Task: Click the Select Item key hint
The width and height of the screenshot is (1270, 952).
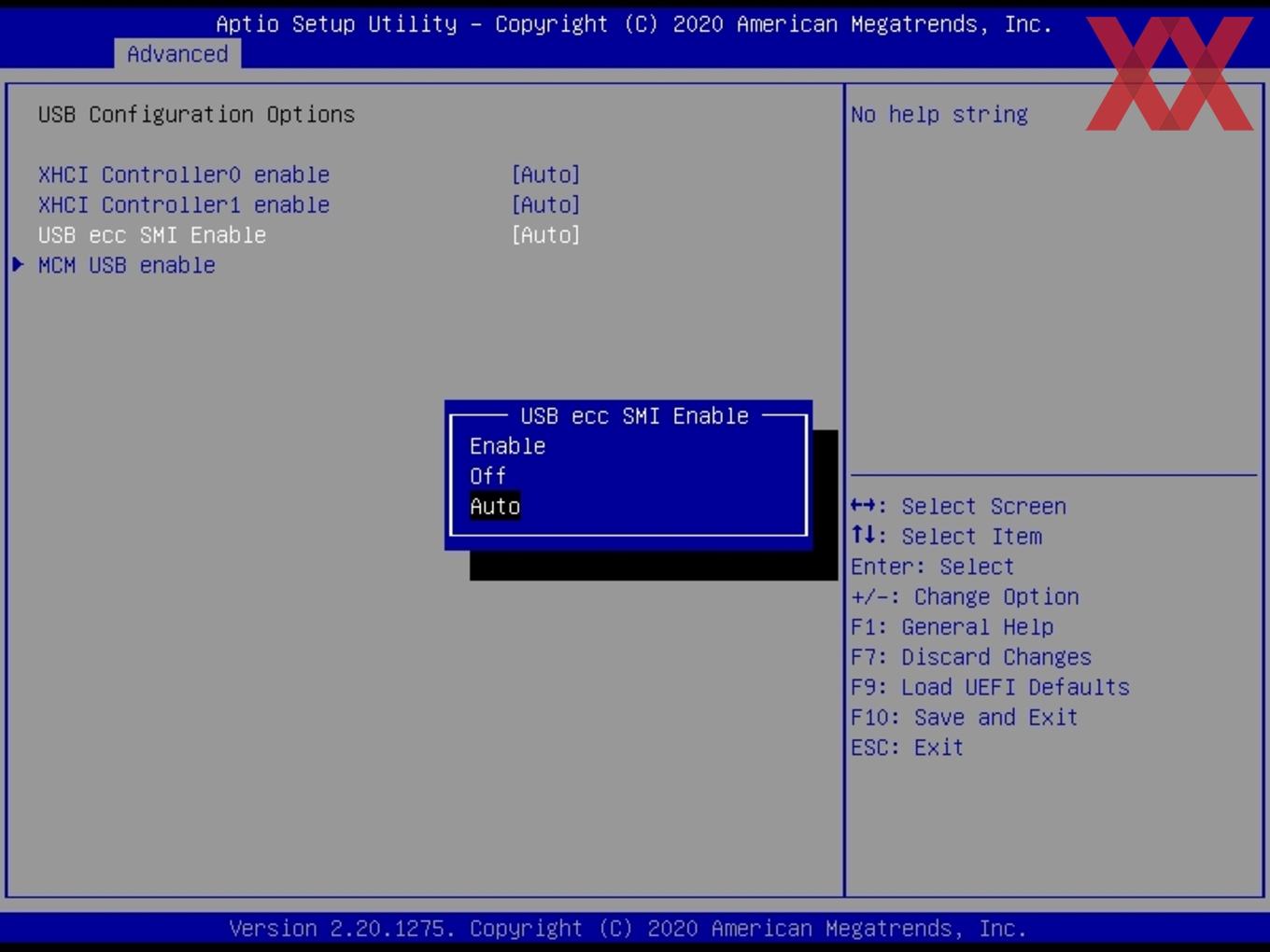Action: 946,537
